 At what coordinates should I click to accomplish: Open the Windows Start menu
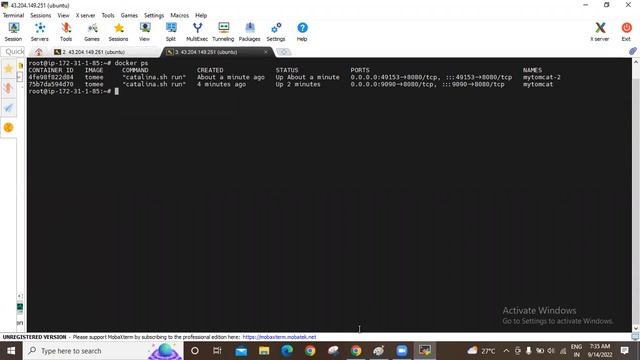click(11, 351)
